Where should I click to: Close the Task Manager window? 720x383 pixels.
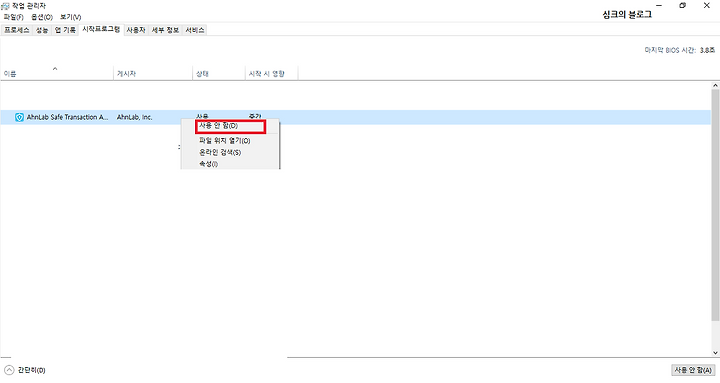pyautogui.click(x=707, y=6)
